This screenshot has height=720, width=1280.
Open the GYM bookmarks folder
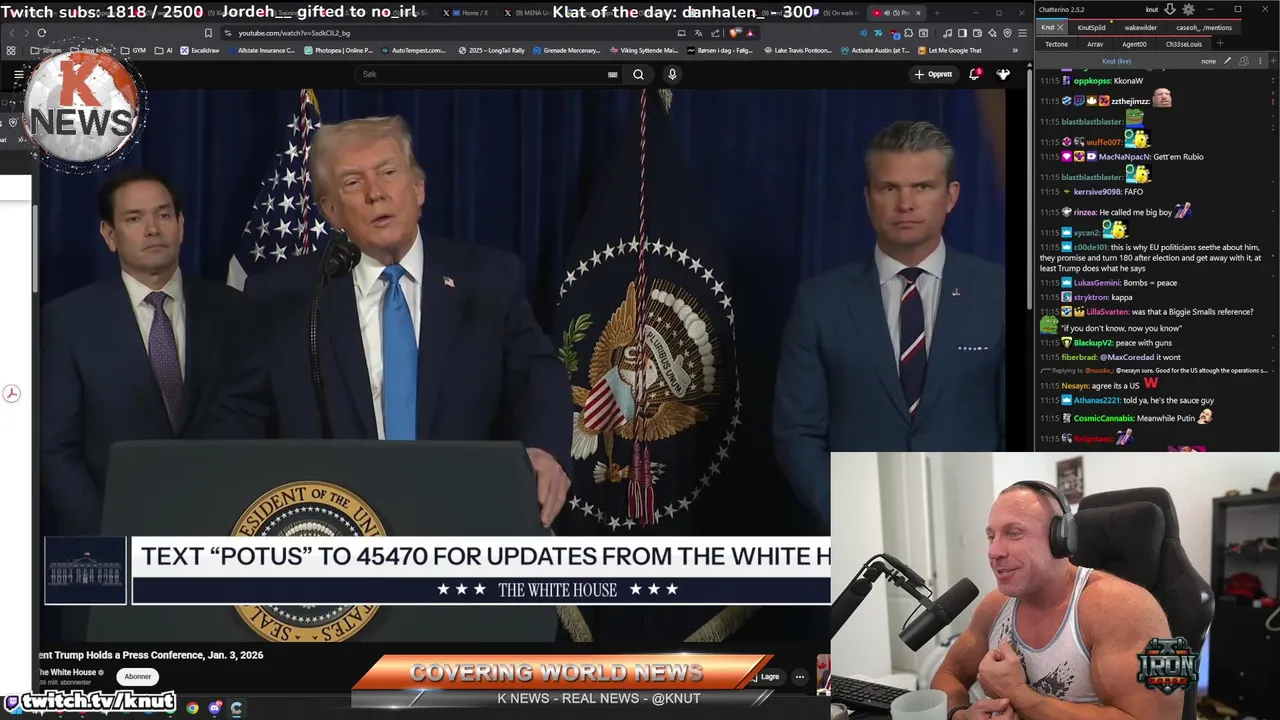132,50
